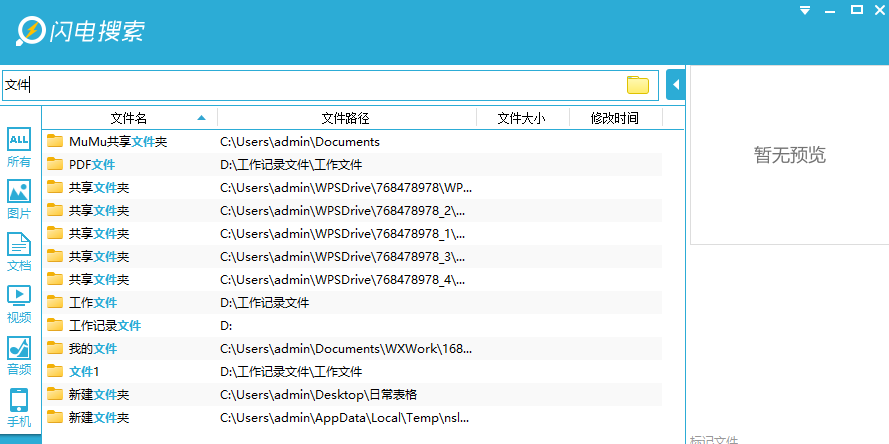Select the 工作记录文件 folder row

click(x=352, y=325)
